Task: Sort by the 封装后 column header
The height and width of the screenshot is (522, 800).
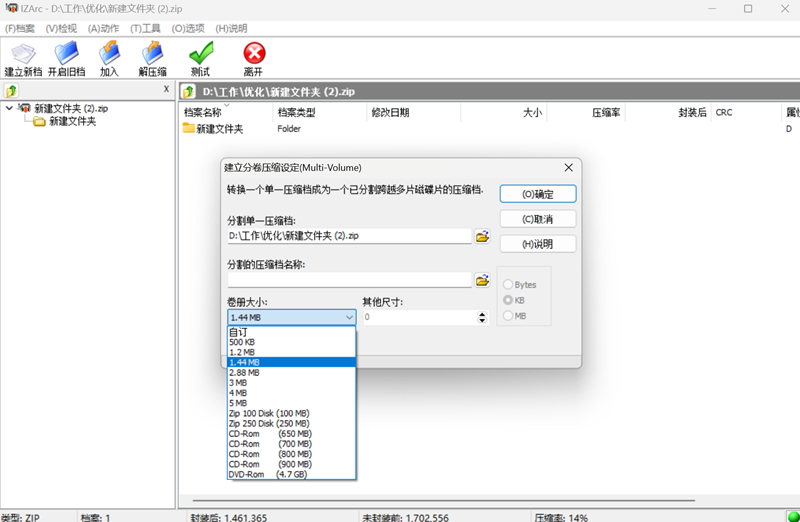Action: click(x=668, y=112)
